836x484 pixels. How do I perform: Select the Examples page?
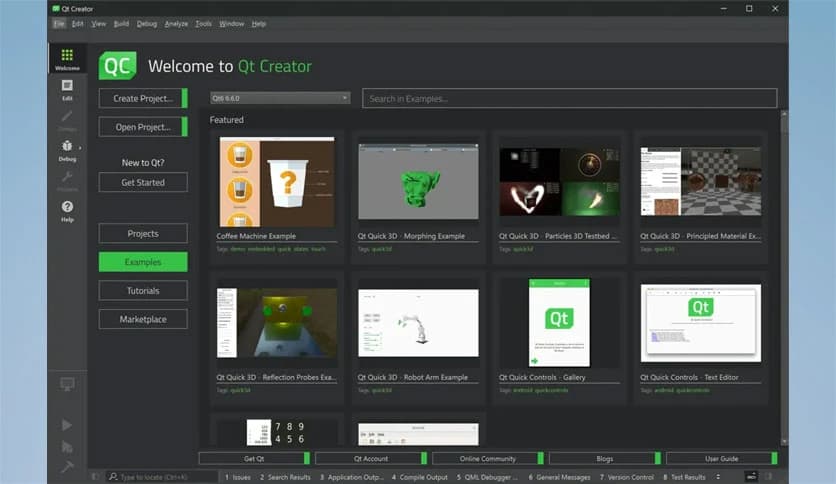[143, 262]
